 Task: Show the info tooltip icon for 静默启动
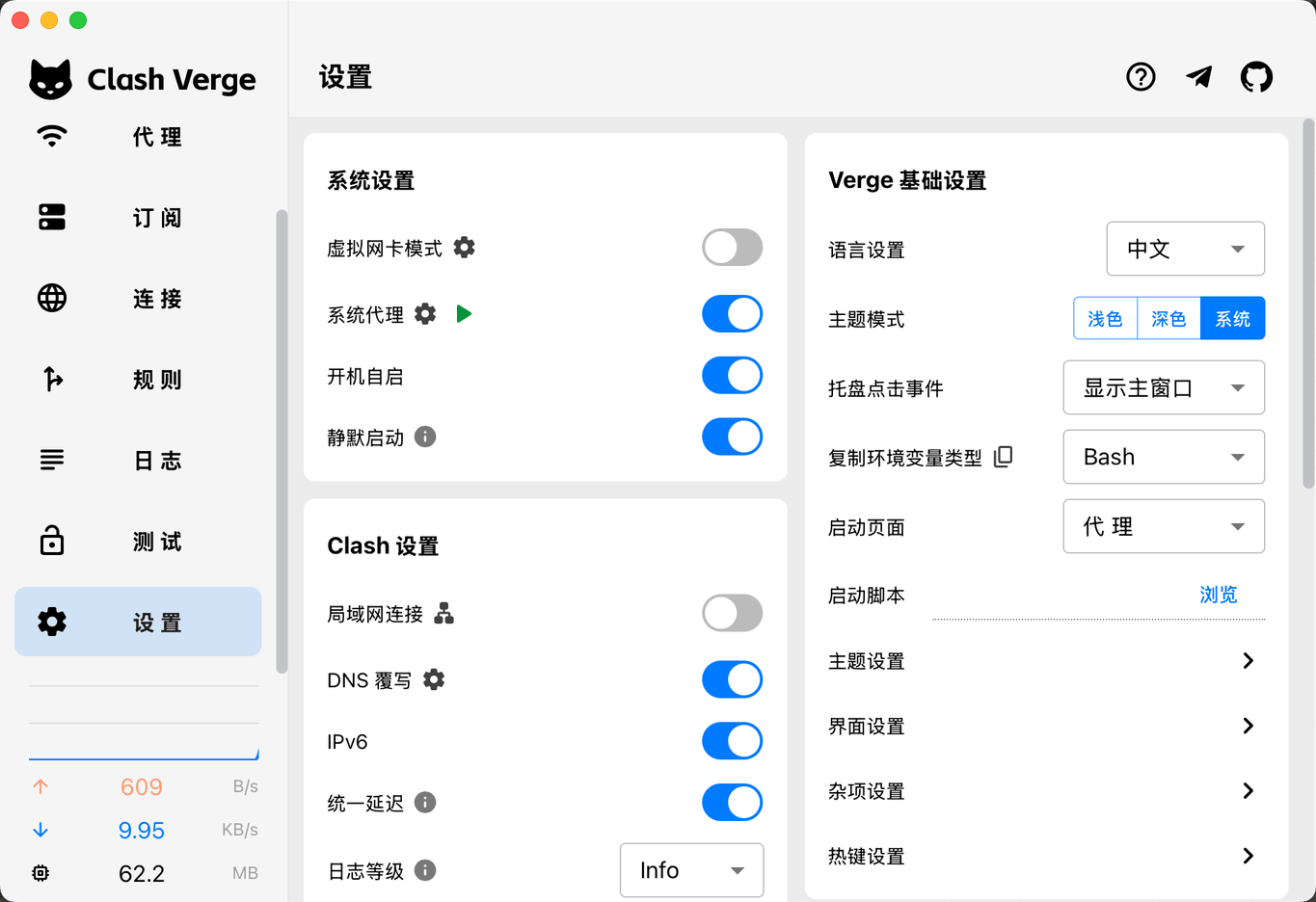click(x=425, y=437)
